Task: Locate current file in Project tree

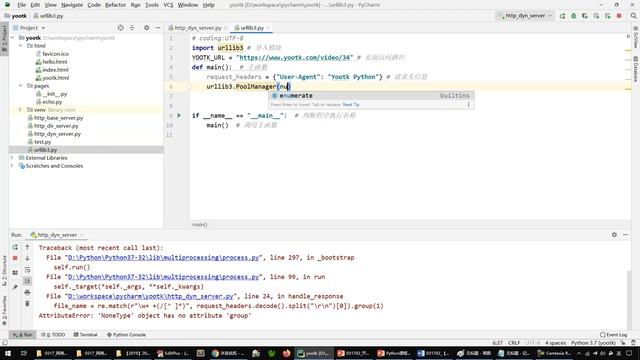Action: pos(120,28)
